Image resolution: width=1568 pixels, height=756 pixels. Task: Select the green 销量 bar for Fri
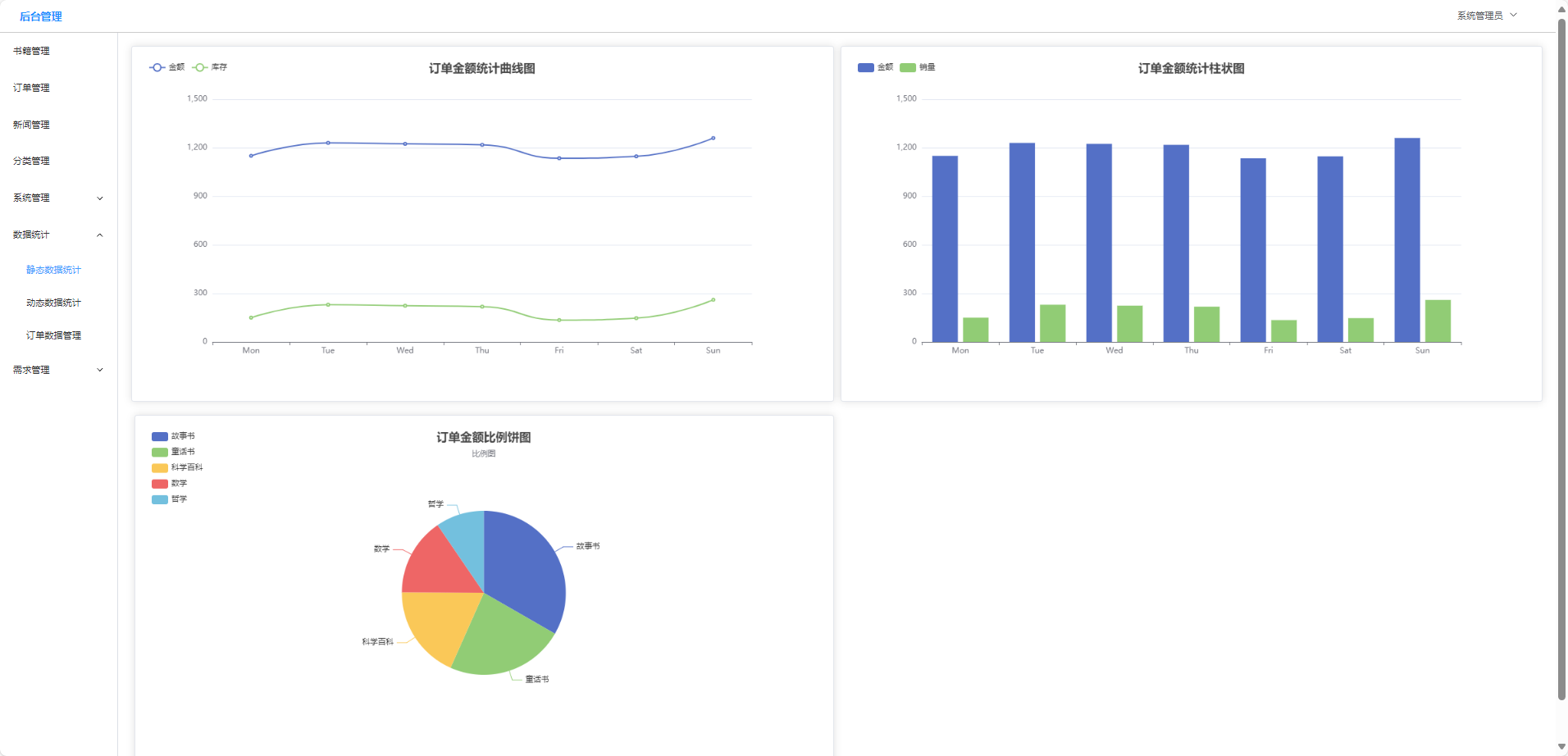click(x=1284, y=331)
